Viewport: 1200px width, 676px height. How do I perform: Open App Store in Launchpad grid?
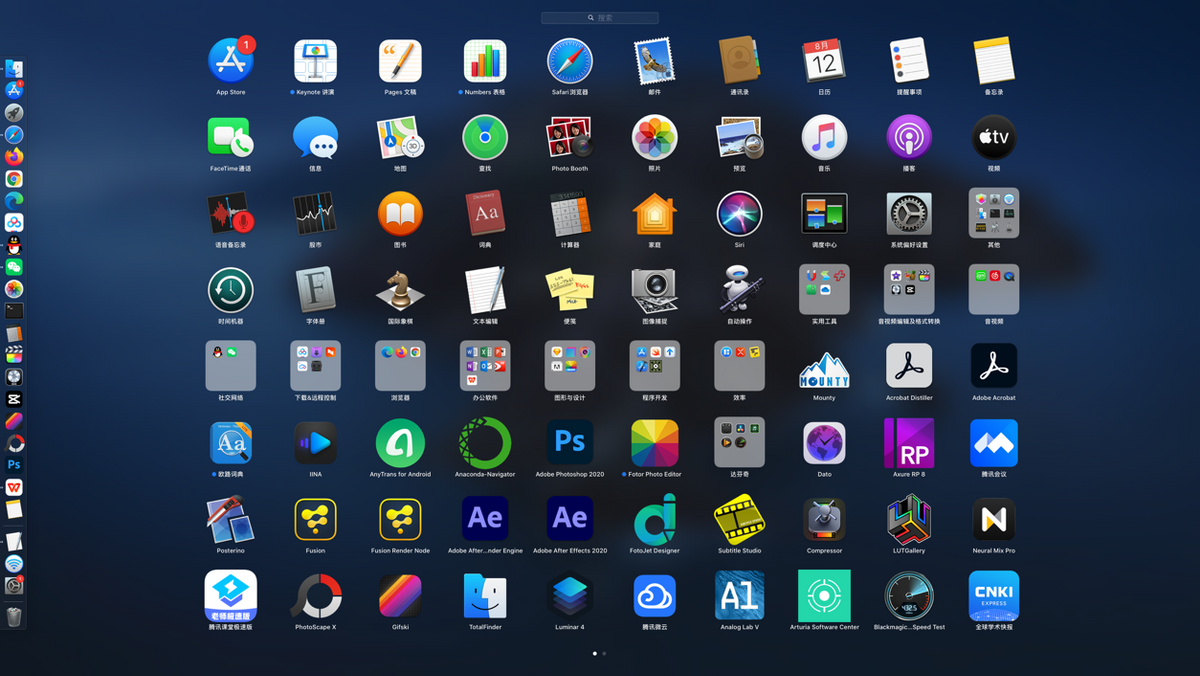230,60
